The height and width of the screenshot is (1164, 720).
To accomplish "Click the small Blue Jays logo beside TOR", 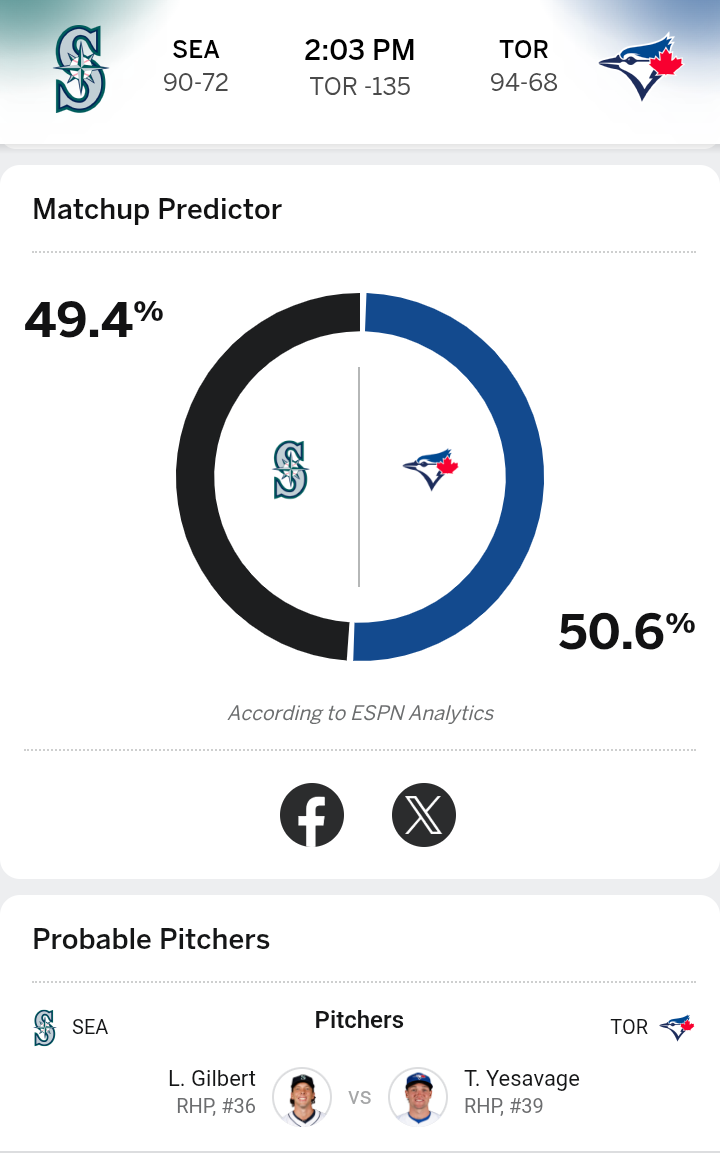I will (677, 1027).
